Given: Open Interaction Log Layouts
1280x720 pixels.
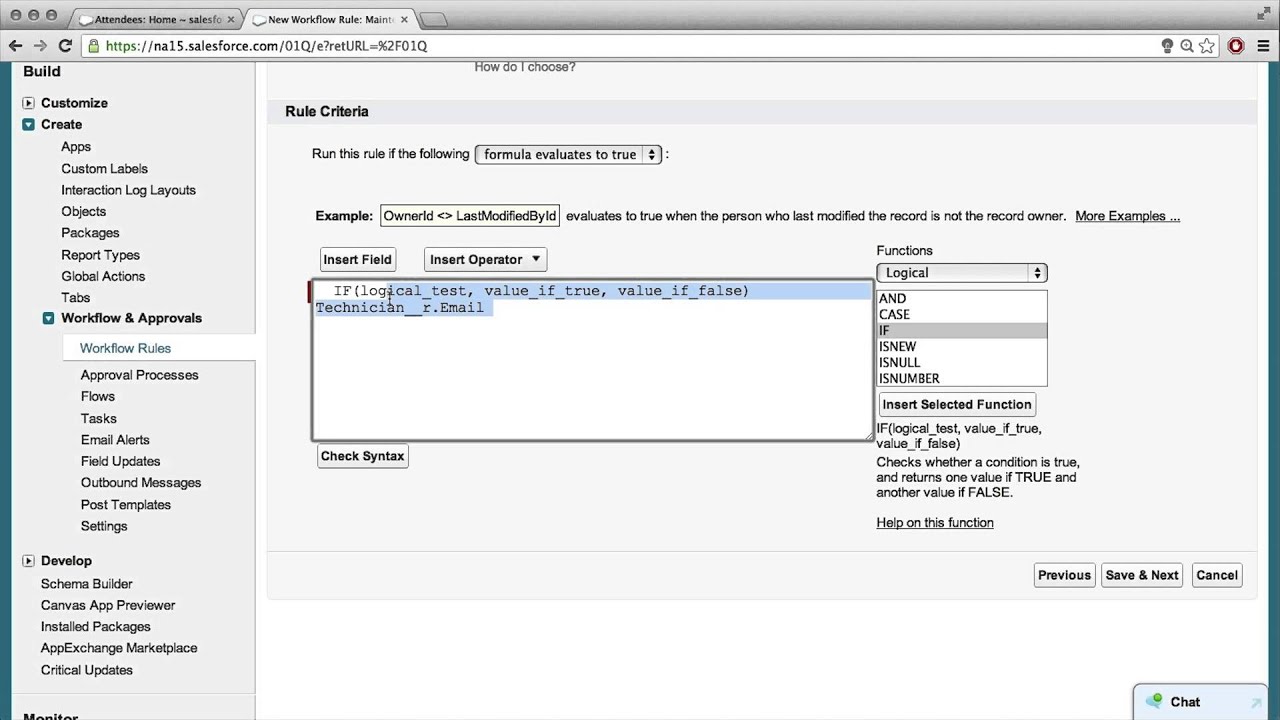Looking at the screenshot, I should [x=128, y=190].
